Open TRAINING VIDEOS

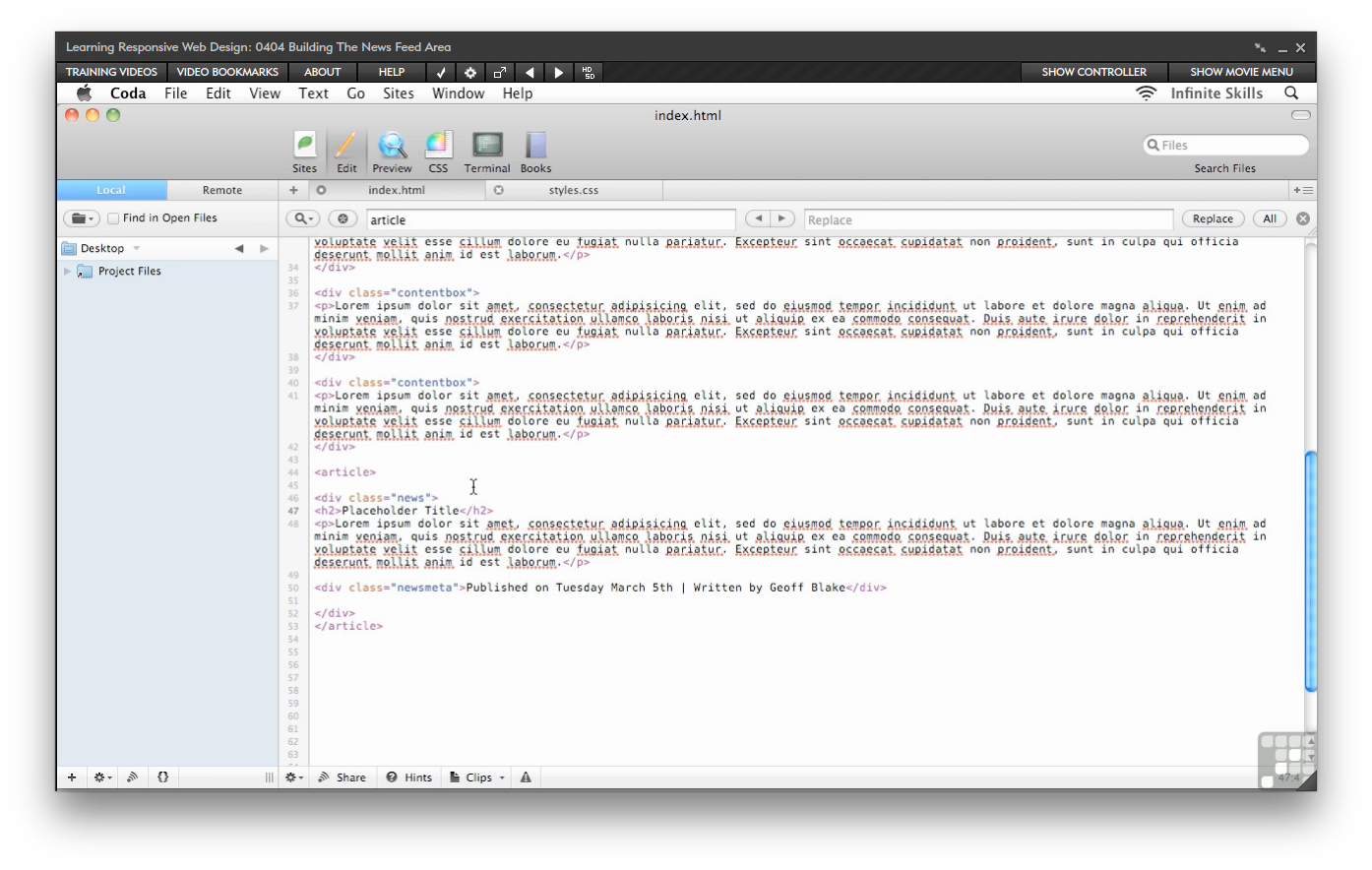tap(111, 72)
